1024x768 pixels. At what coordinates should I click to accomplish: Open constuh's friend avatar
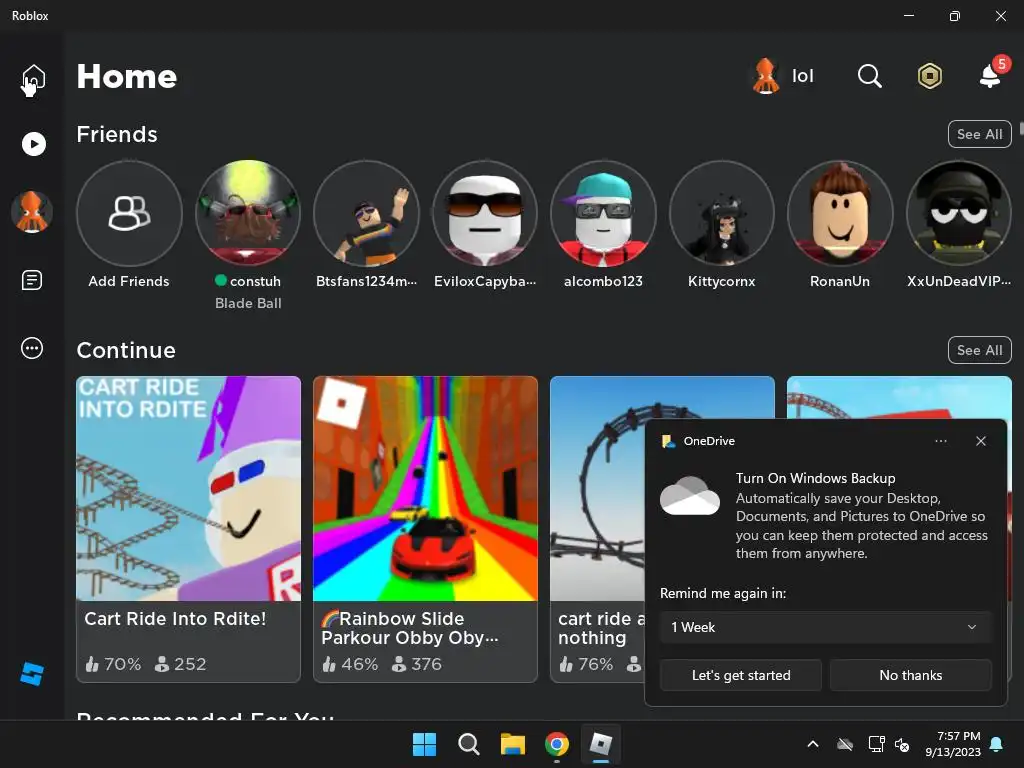(248, 214)
